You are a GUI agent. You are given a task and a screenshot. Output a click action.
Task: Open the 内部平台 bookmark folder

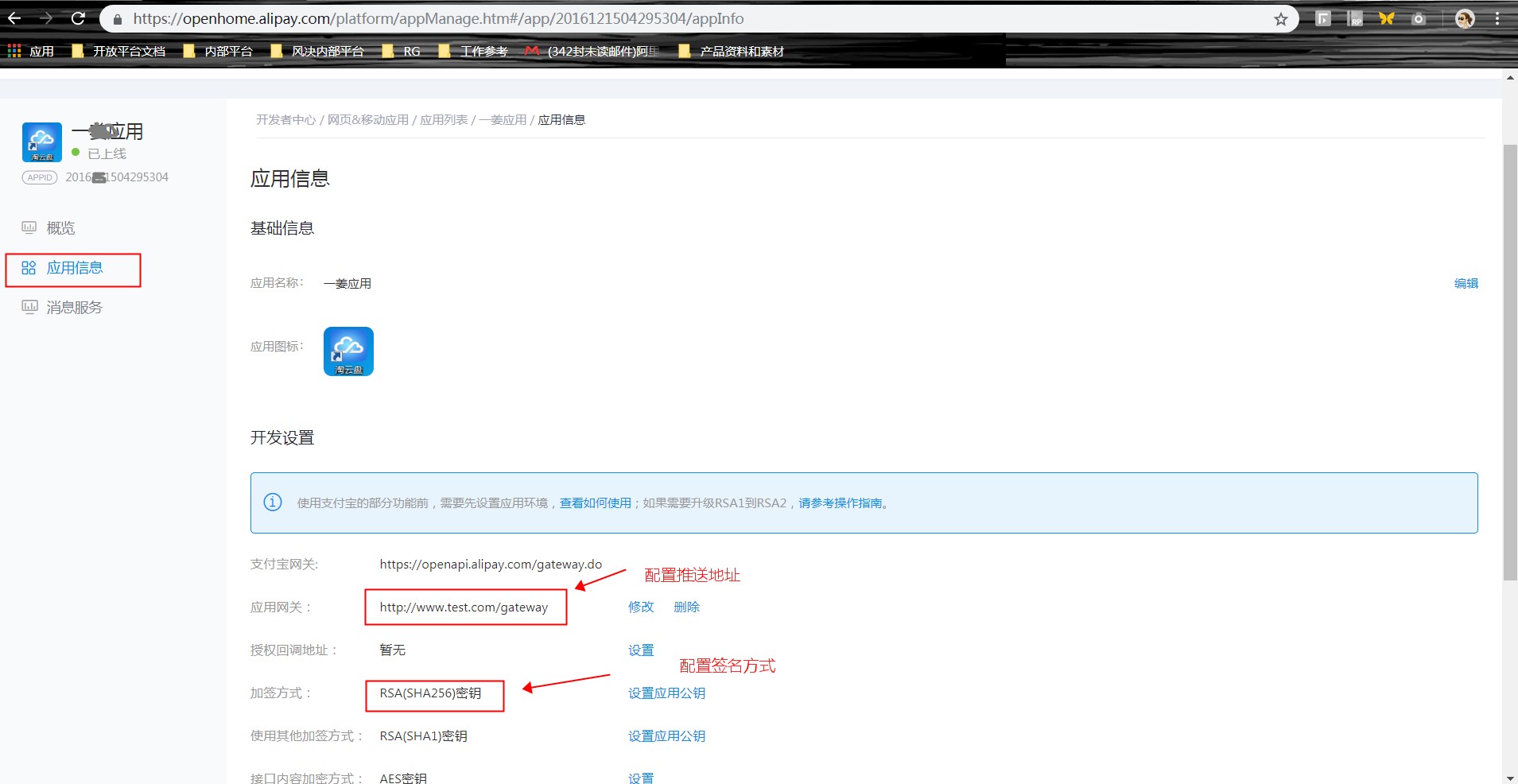click(218, 51)
